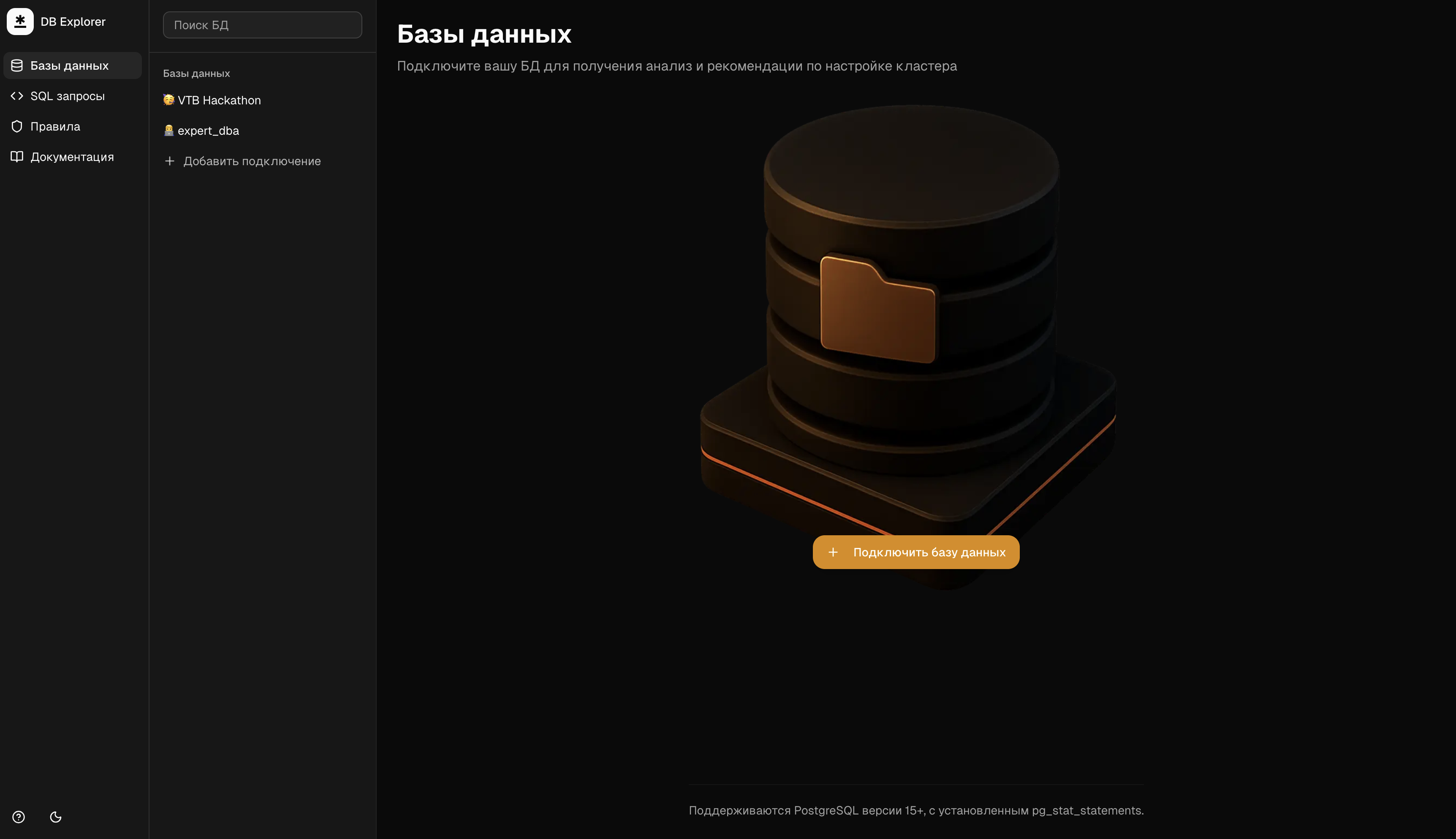Click the SQL запросы code brackets icon
The image size is (1456, 839).
(x=17, y=96)
